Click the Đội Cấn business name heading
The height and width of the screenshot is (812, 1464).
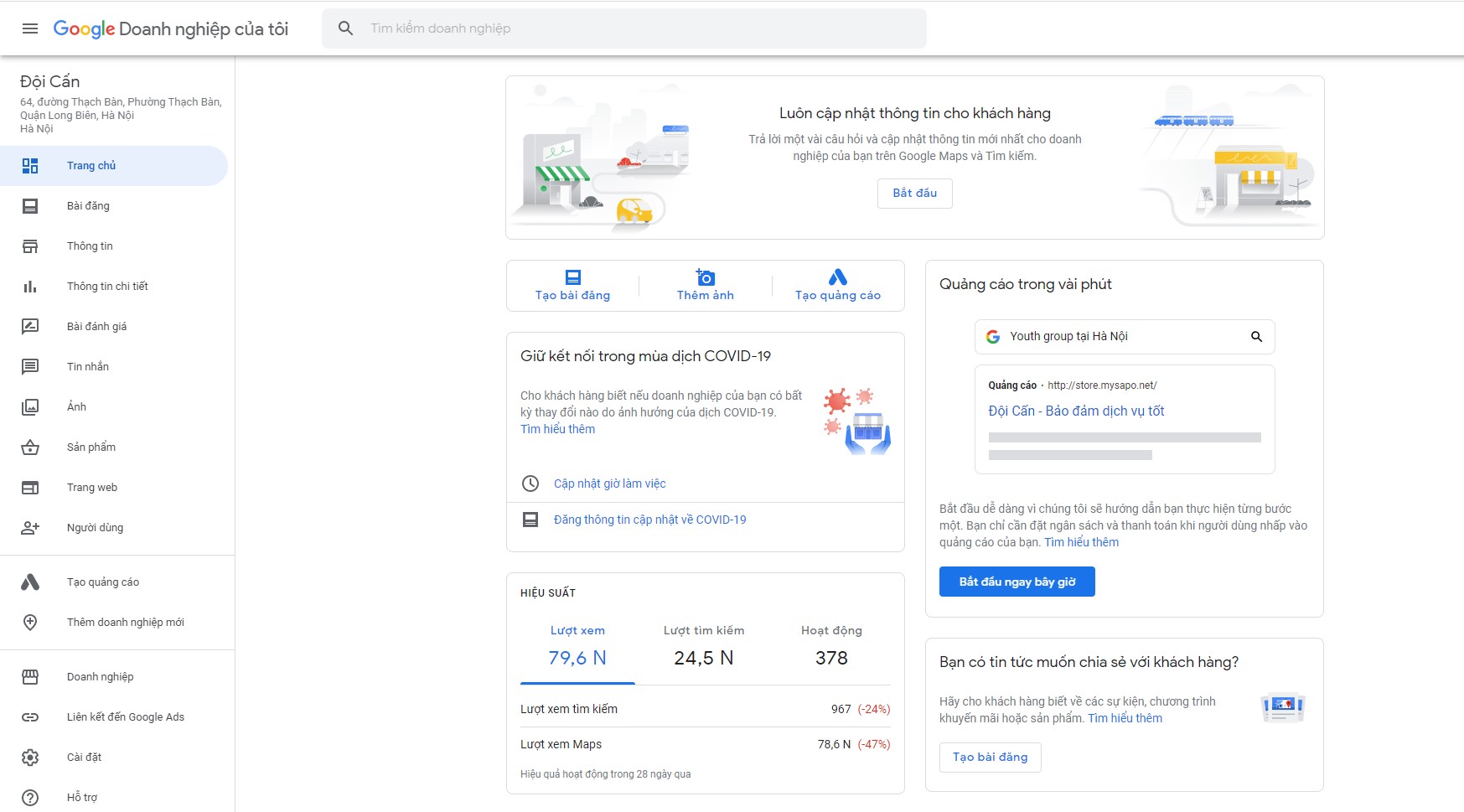coord(50,81)
